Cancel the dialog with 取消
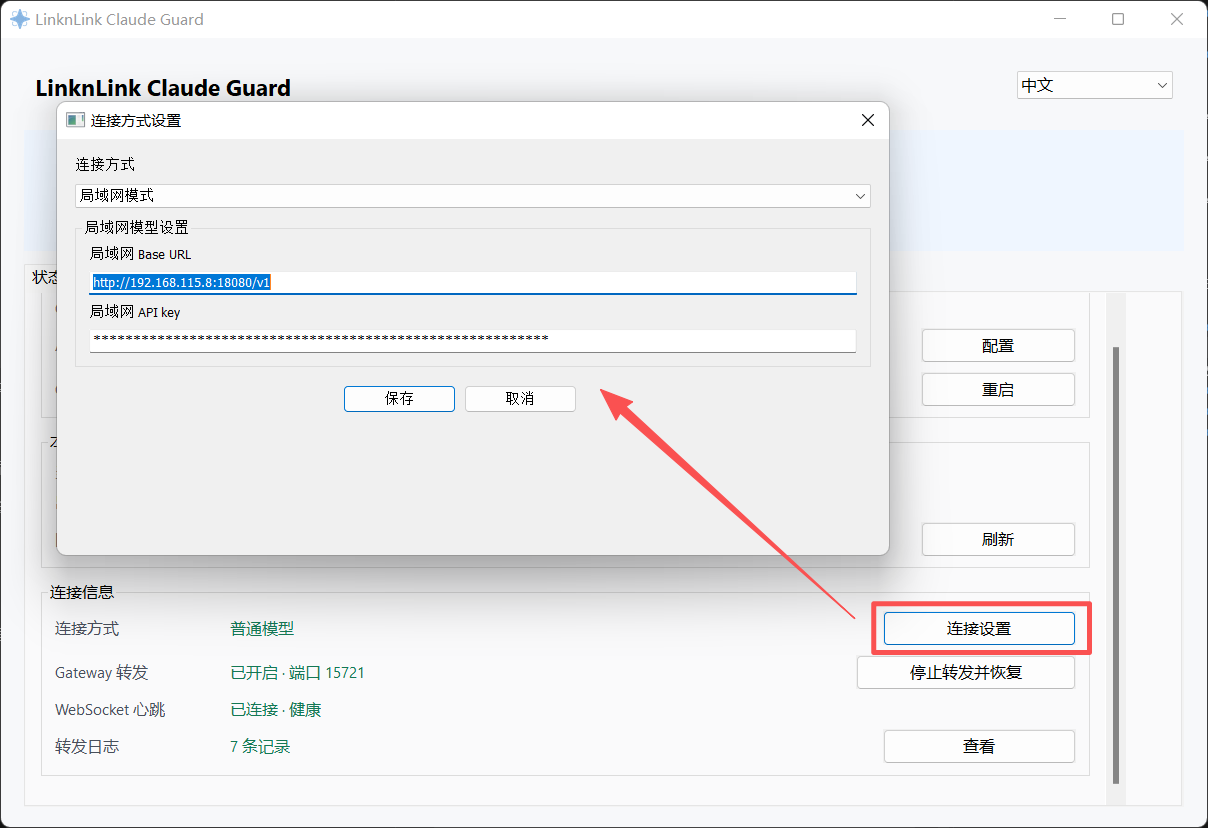Screen dimensions: 1208x828 [x=520, y=398]
